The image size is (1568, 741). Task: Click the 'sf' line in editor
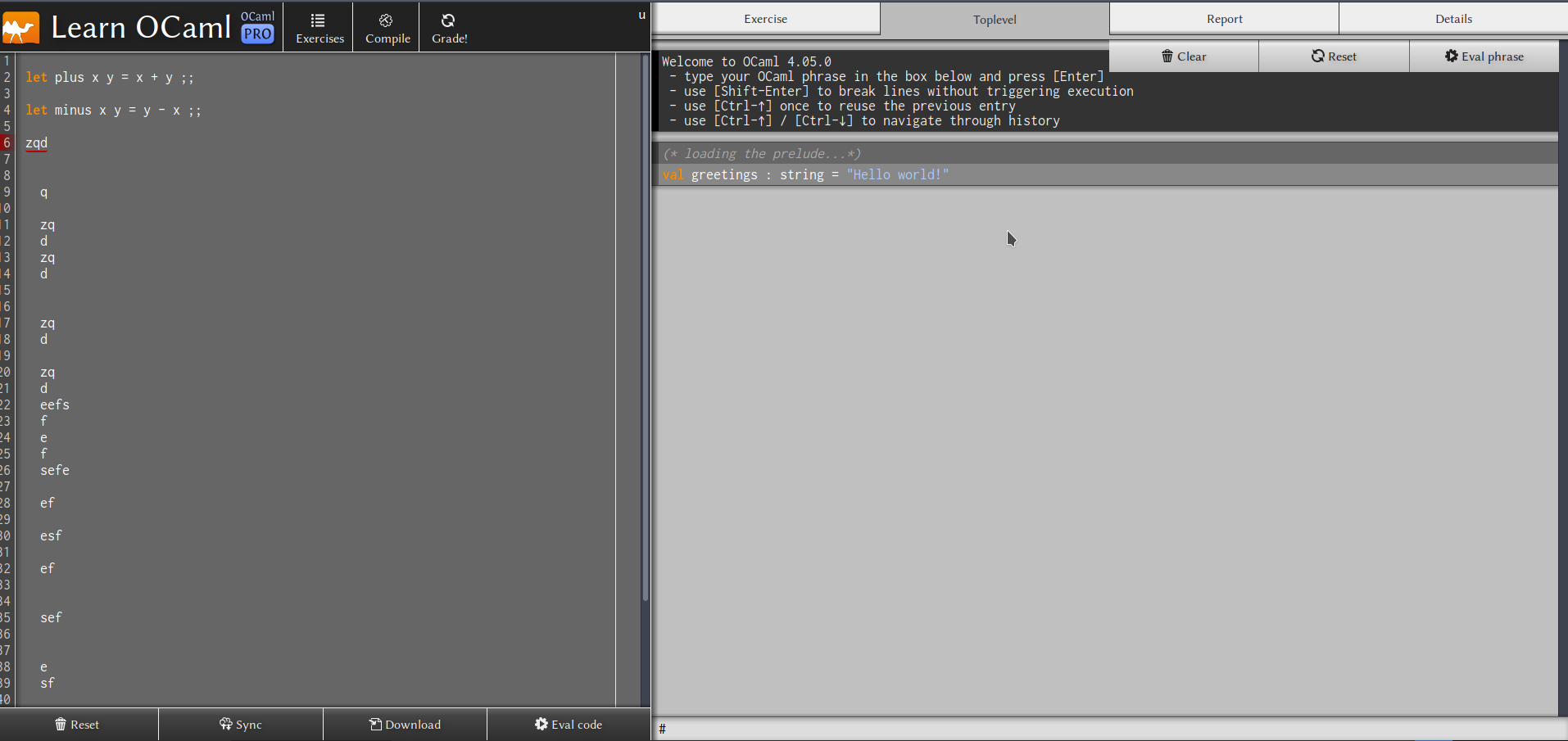[48, 683]
